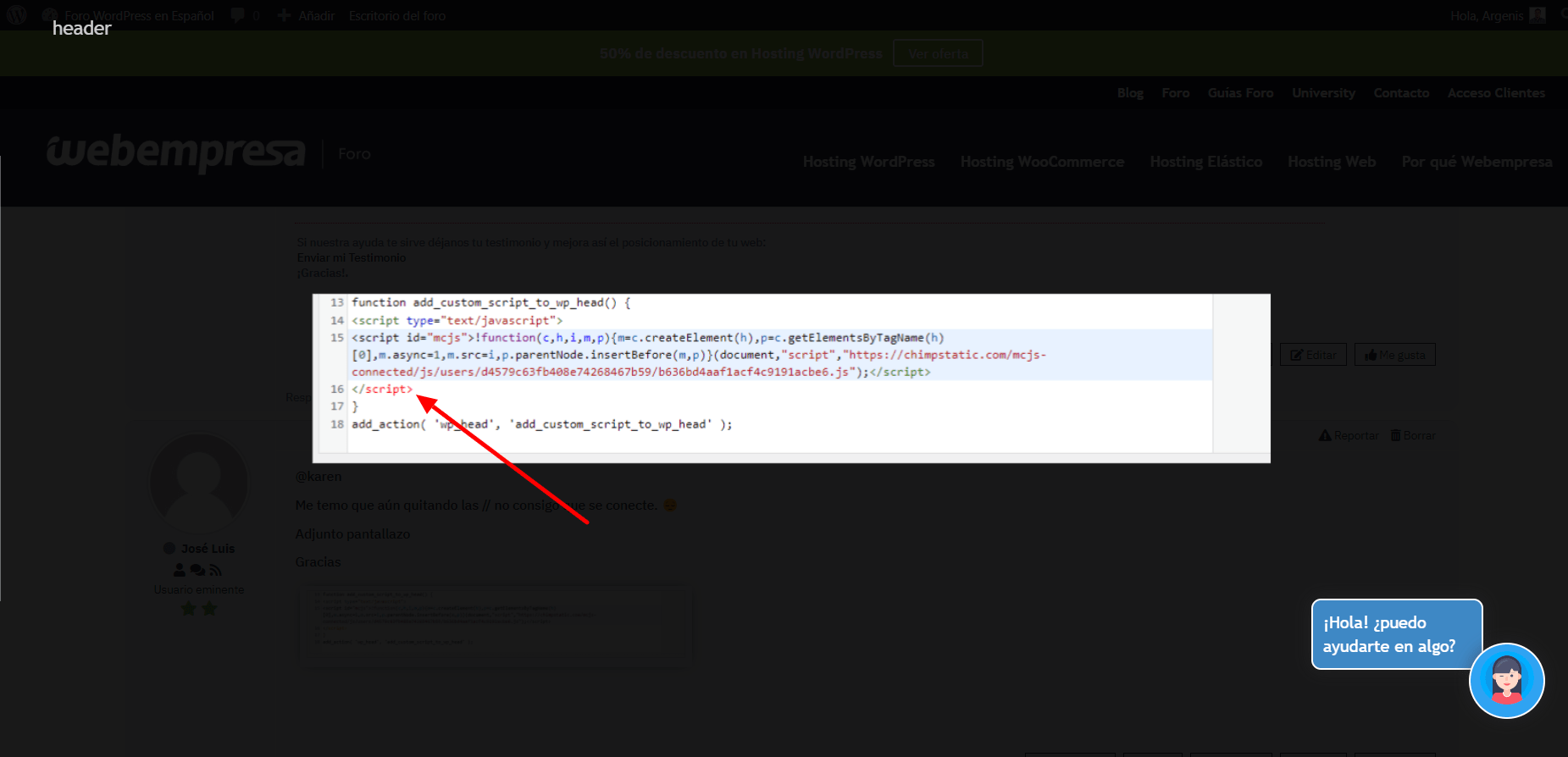Viewport: 1568px width, 757px height.
Task: Open Acceso Clientes link
Action: point(1496,93)
